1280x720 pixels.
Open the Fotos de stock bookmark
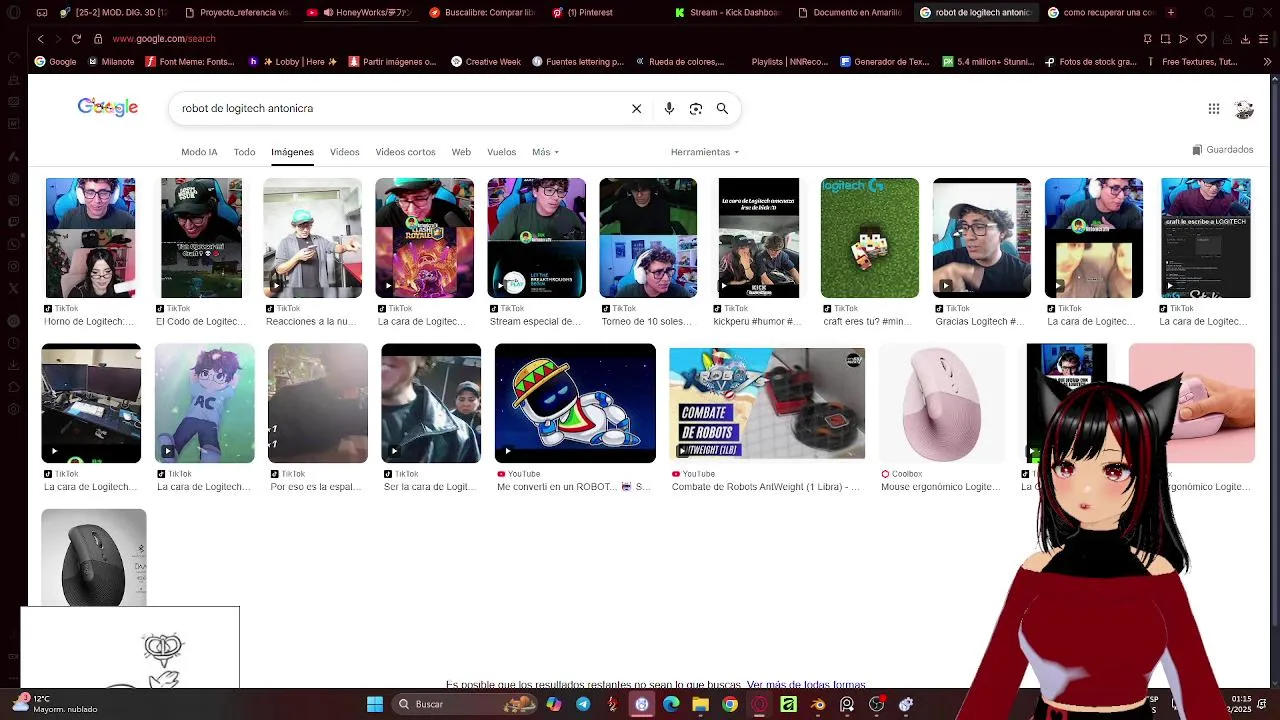pyautogui.click(x=1091, y=62)
